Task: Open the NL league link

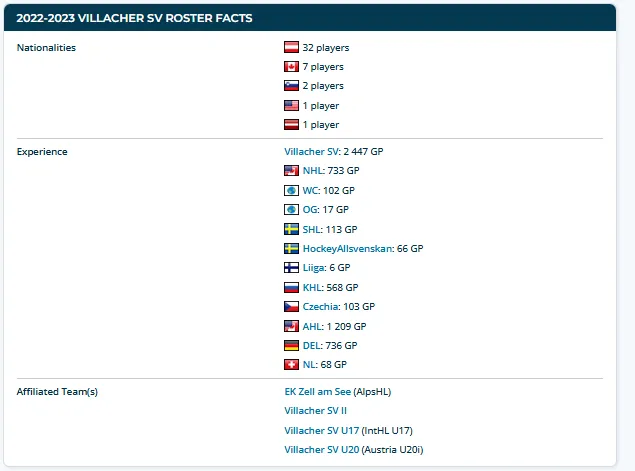Action: point(309,364)
